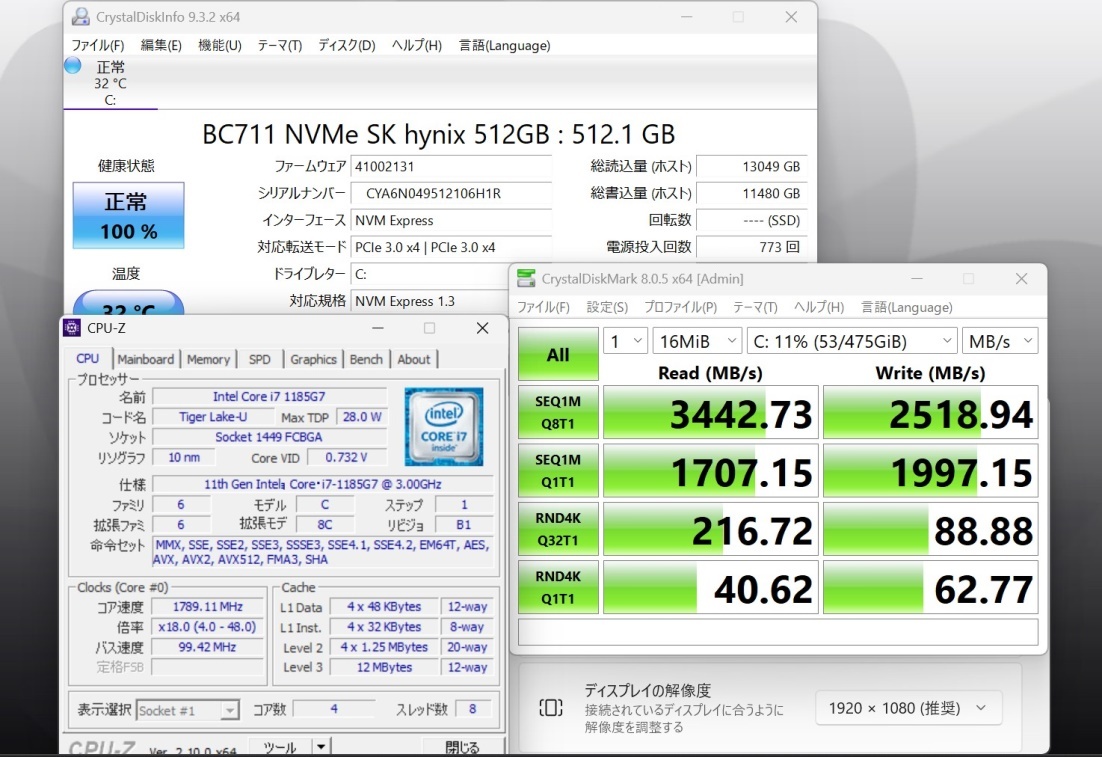Run the RND4K Q32T1 benchmark
1102x757 pixels.
(x=558, y=529)
